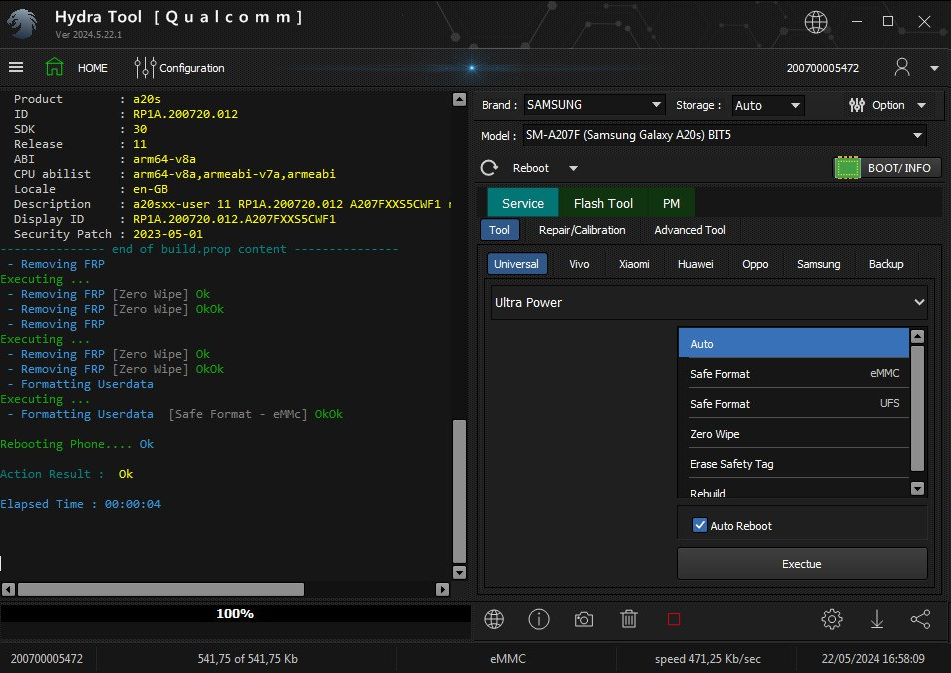Open the user account profile icon

pyautogui.click(x=902, y=67)
